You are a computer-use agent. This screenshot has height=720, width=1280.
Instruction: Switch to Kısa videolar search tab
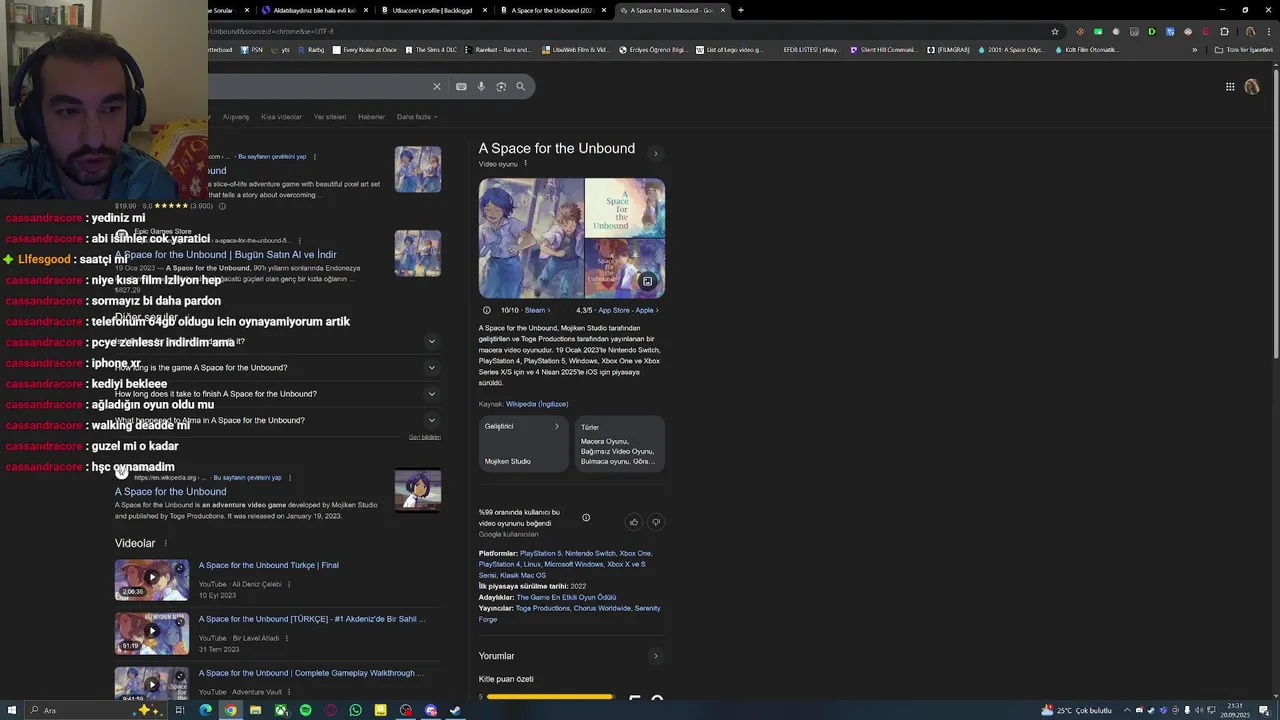281,117
